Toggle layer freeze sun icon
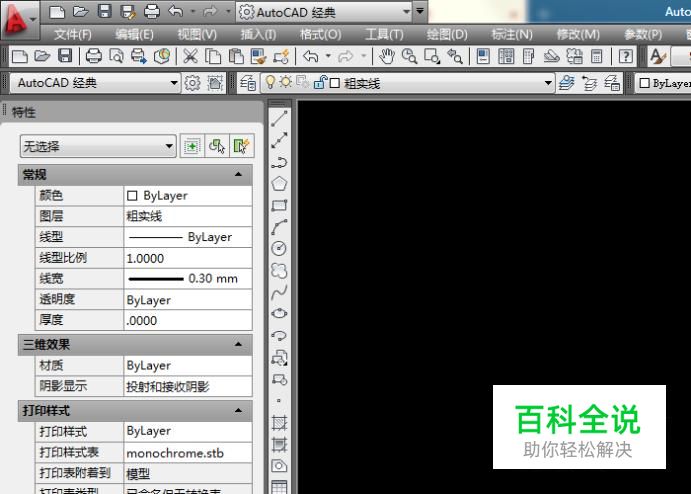The image size is (691, 494). click(x=286, y=82)
